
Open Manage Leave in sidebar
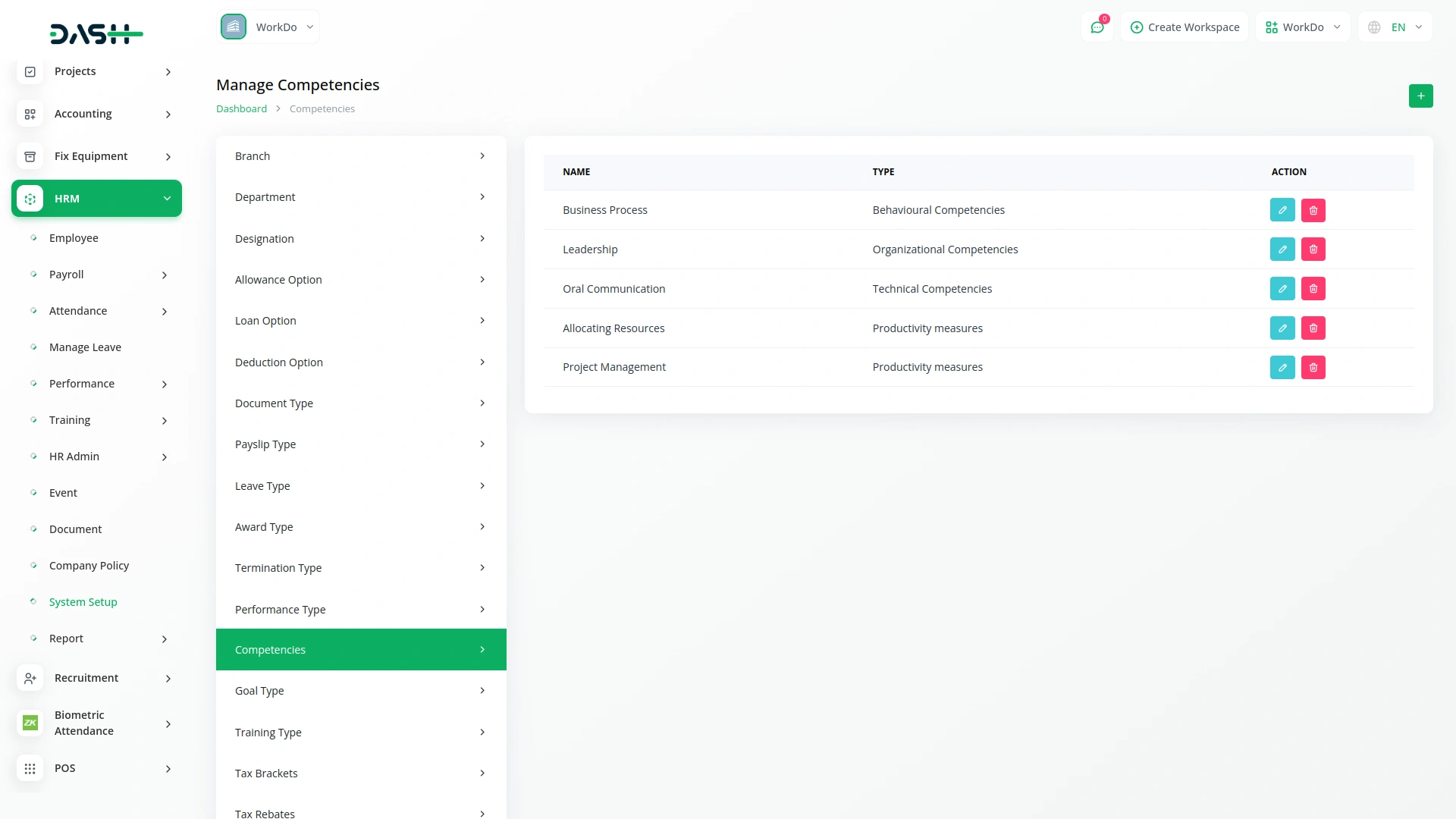(x=85, y=347)
